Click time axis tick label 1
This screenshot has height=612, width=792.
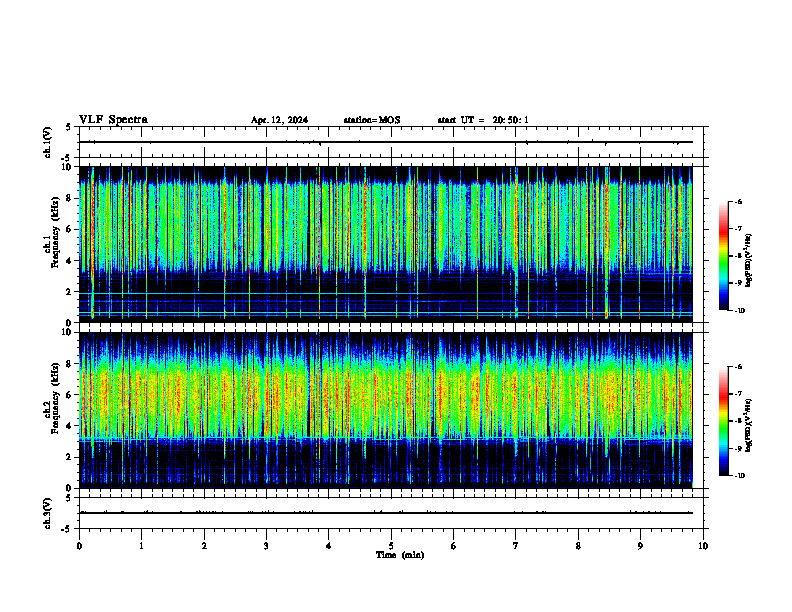(x=141, y=546)
